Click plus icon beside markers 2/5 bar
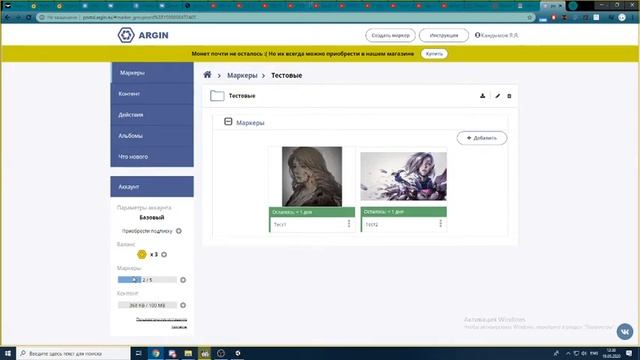This screenshot has height=360, width=640. 183,280
